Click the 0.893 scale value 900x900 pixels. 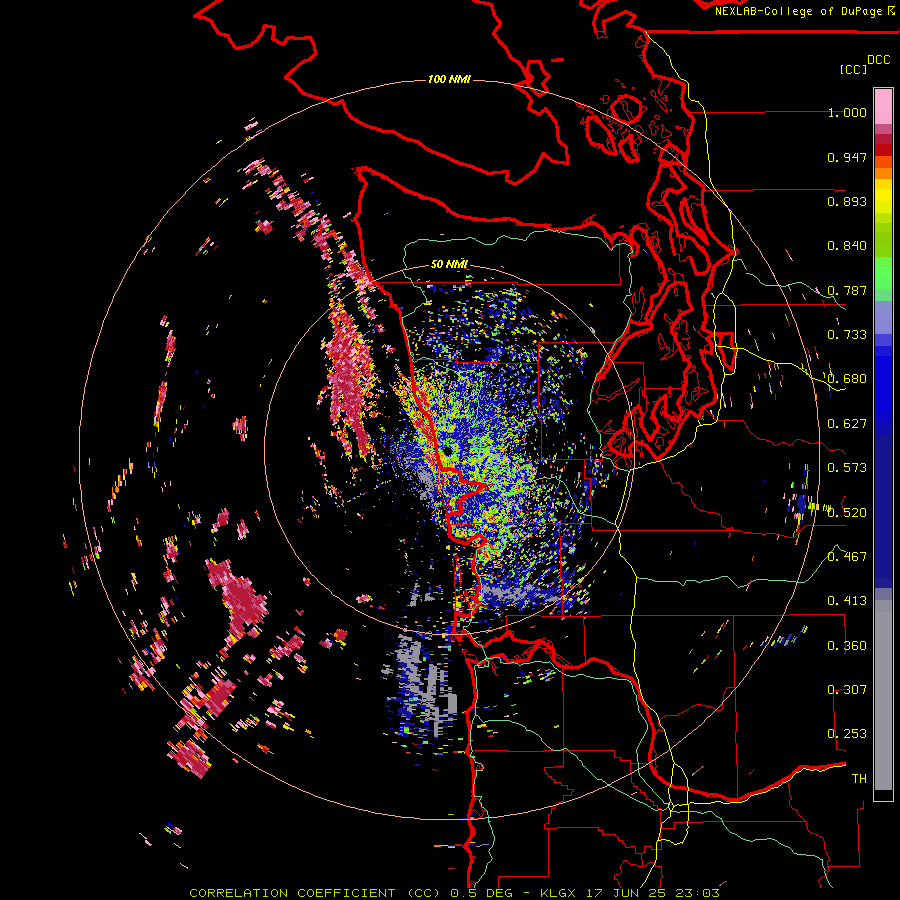coord(847,201)
